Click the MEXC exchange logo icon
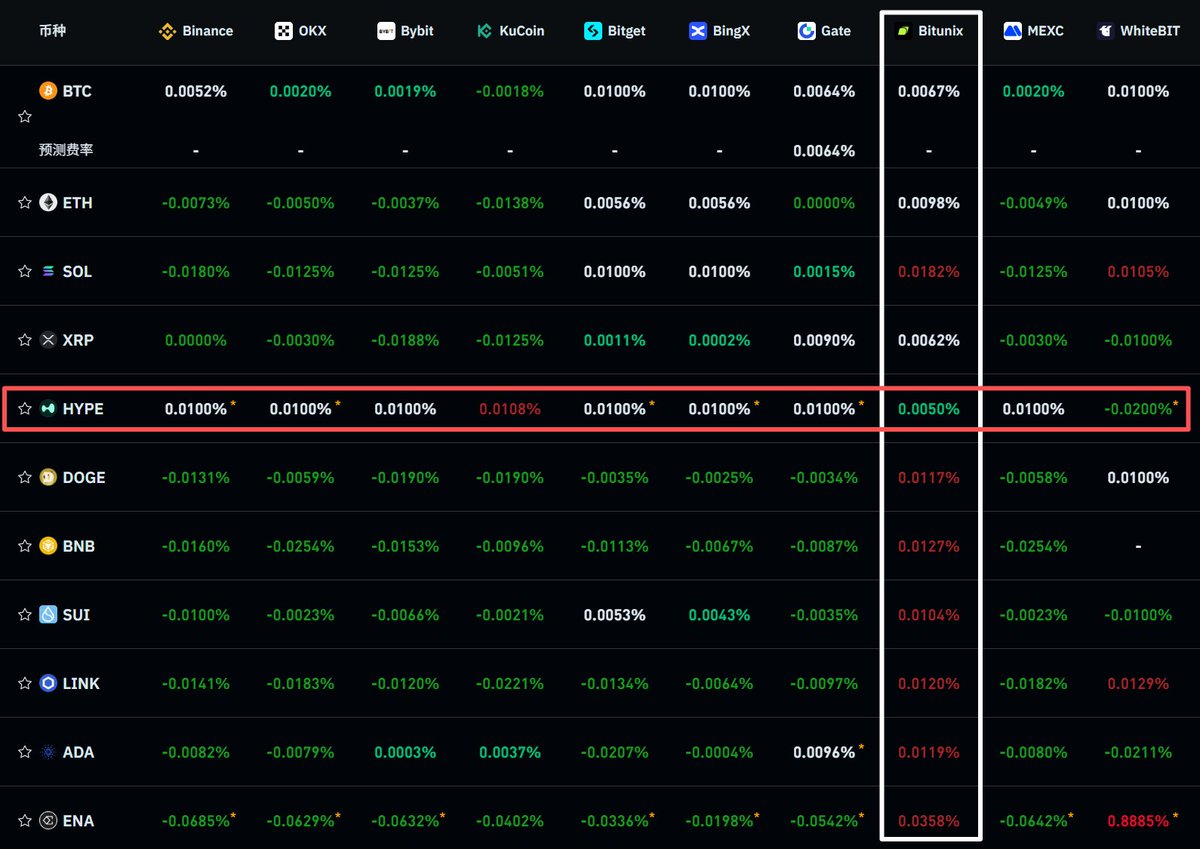The image size is (1200, 849). [1012, 31]
